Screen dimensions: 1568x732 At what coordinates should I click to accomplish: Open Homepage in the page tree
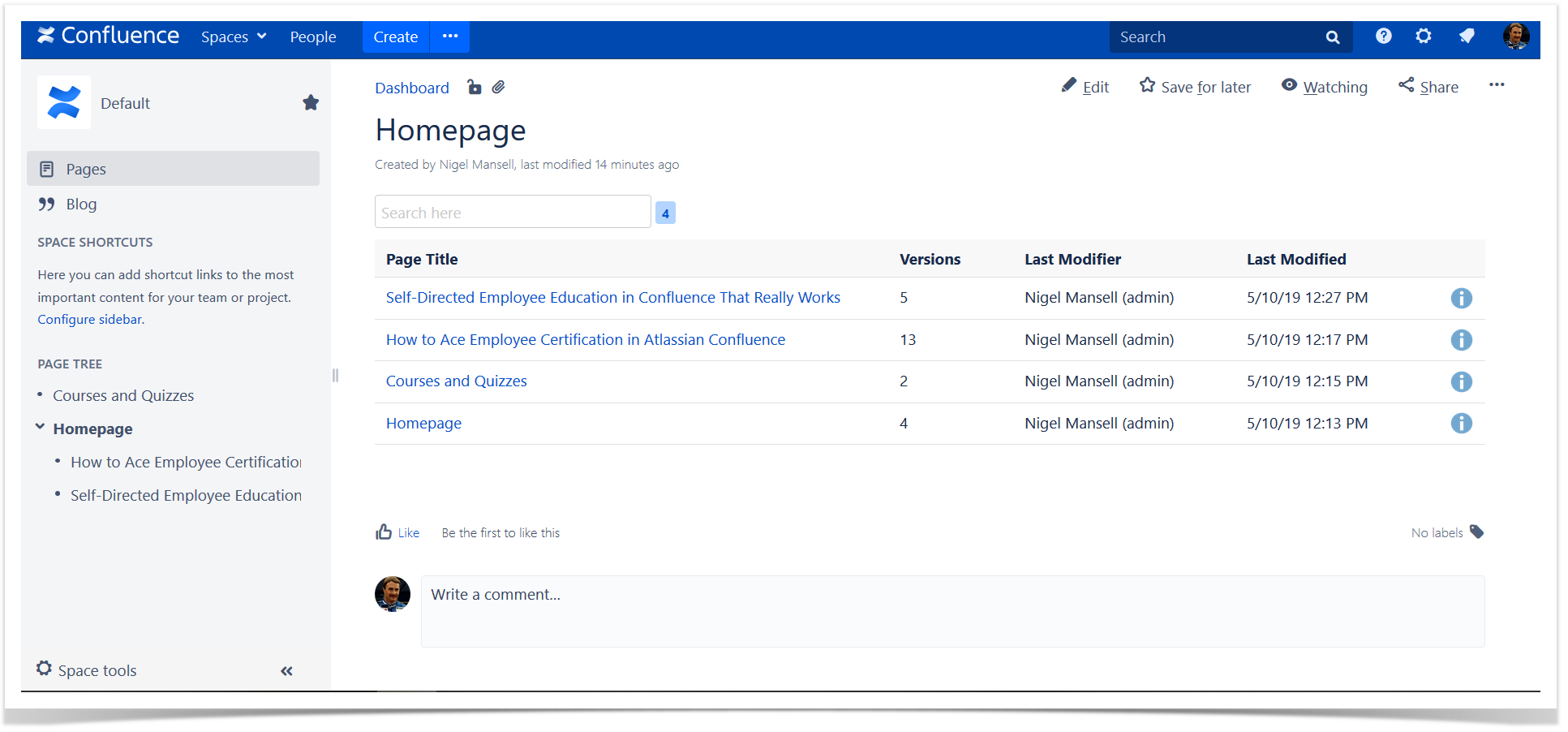point(92,428)
